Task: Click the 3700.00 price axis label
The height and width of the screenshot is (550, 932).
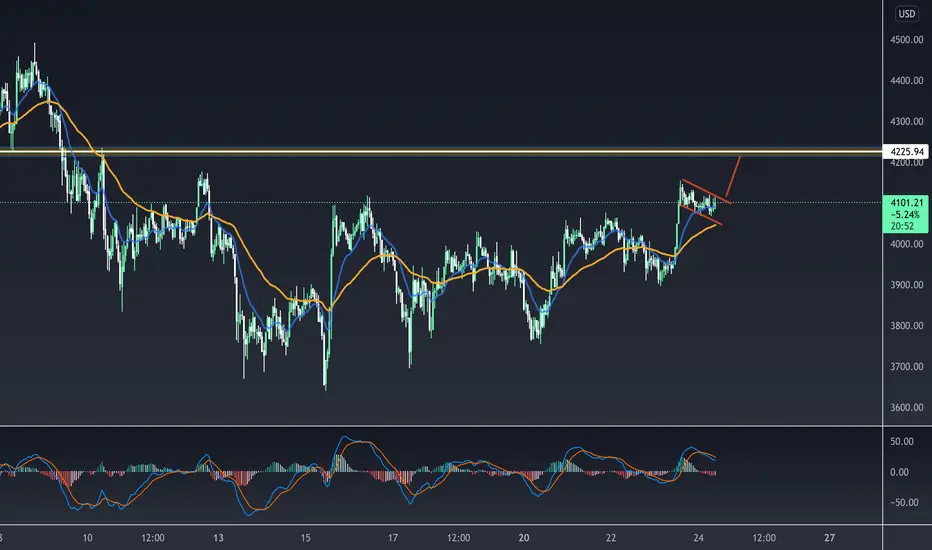Action: pyautogui.click(x=906, y=367)
